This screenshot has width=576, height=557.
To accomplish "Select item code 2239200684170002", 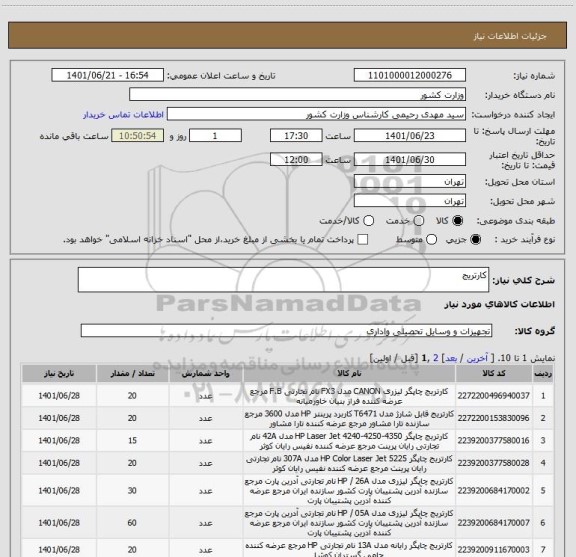I will 493,490.
